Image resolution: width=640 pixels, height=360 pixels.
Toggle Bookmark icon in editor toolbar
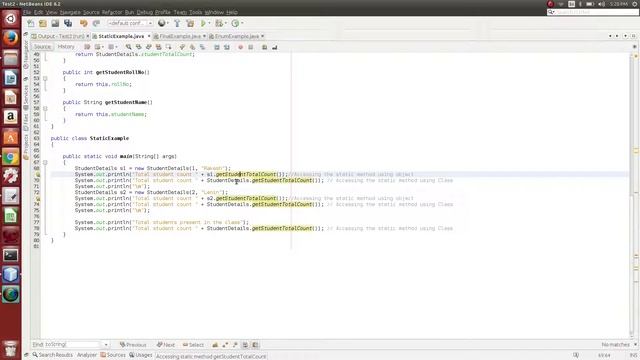(x=202, y=47)
